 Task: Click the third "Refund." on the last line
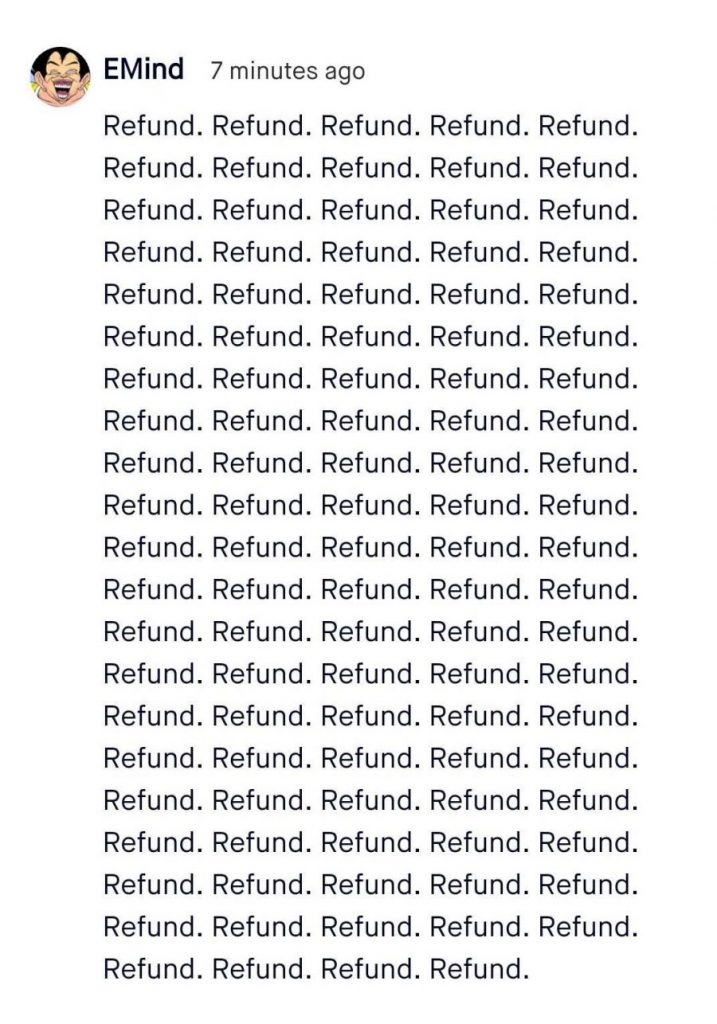370,968
